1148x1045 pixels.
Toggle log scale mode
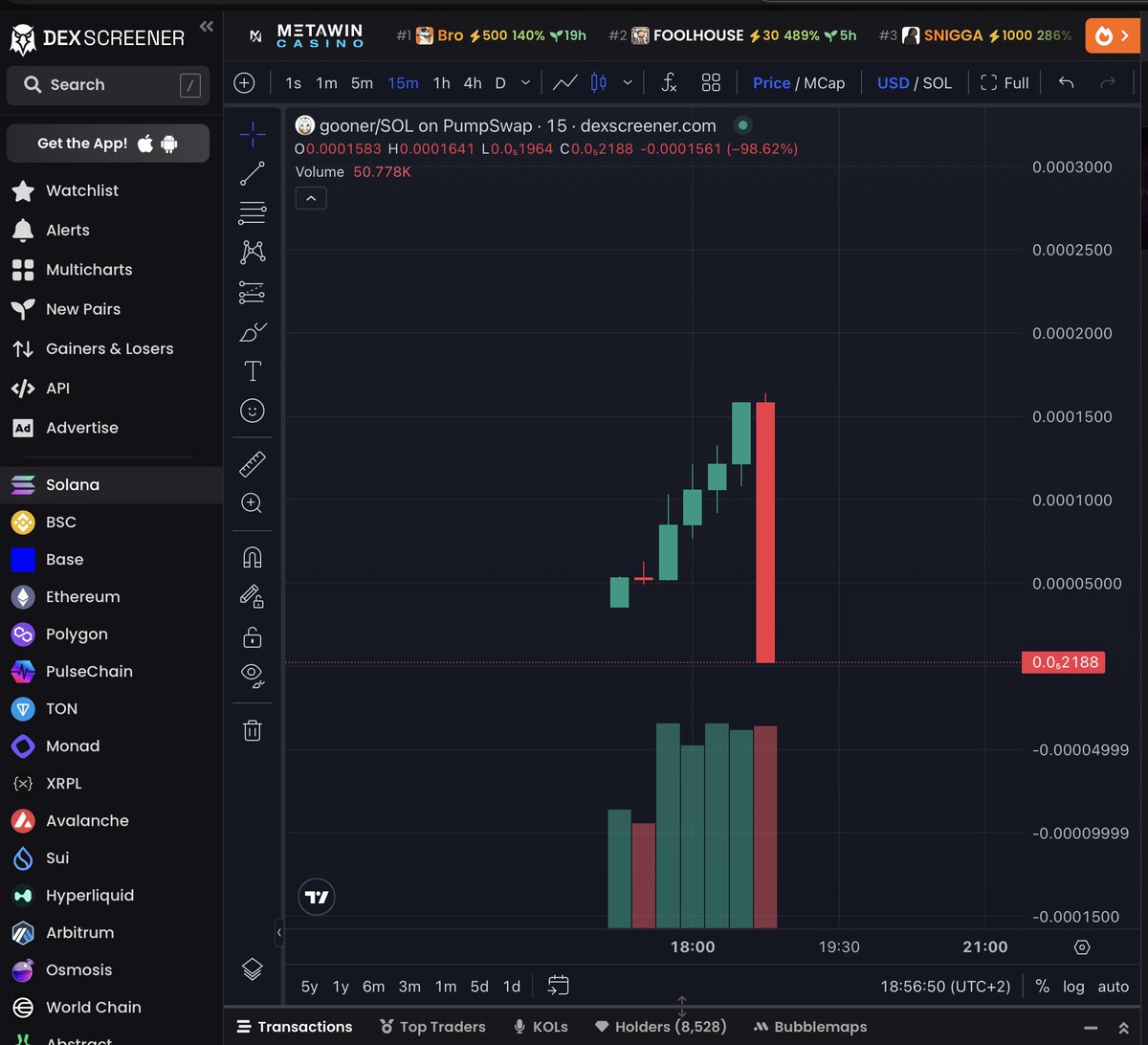(x=1073, y=986)
